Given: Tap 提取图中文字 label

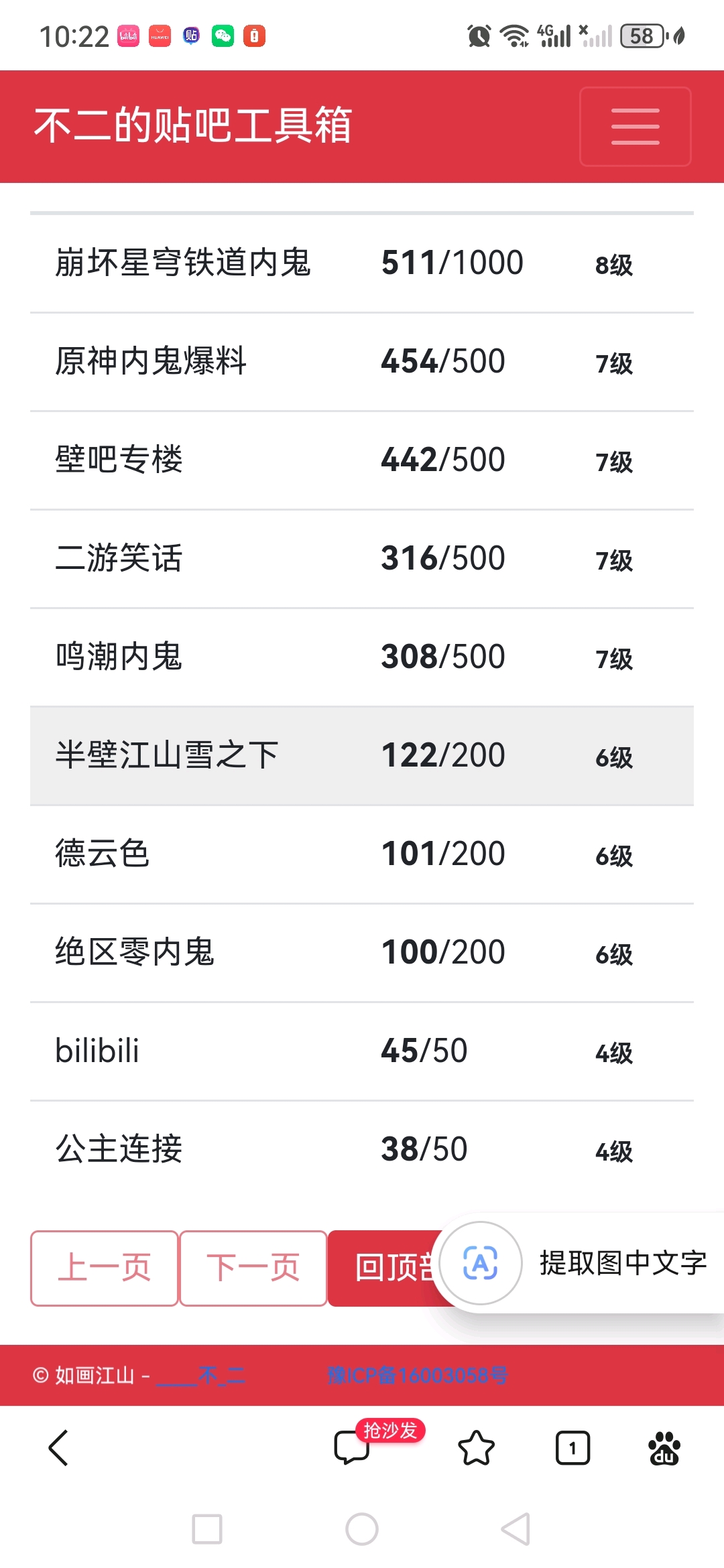Looking at the screenshot, I should [623, 1263].
